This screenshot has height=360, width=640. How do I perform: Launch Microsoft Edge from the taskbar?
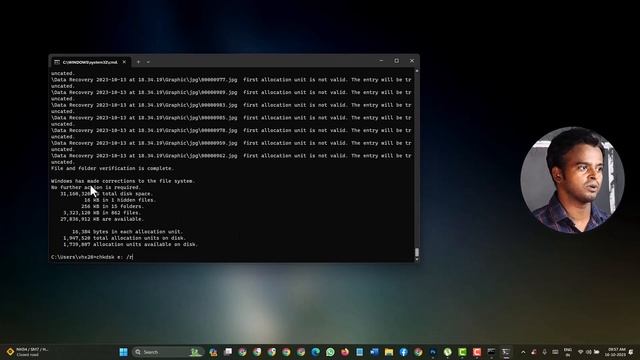click(x=316, y=352)
